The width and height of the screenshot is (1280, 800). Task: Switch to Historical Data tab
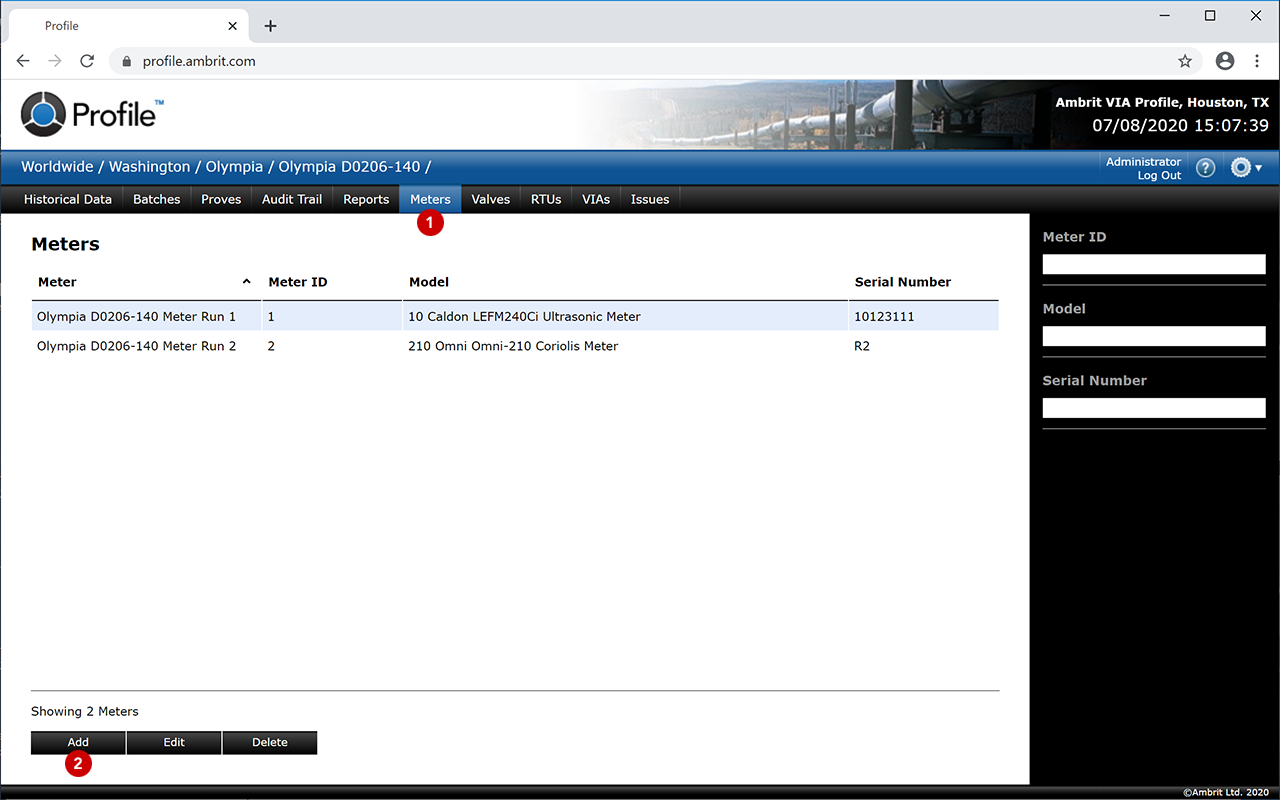coord(67,199)
